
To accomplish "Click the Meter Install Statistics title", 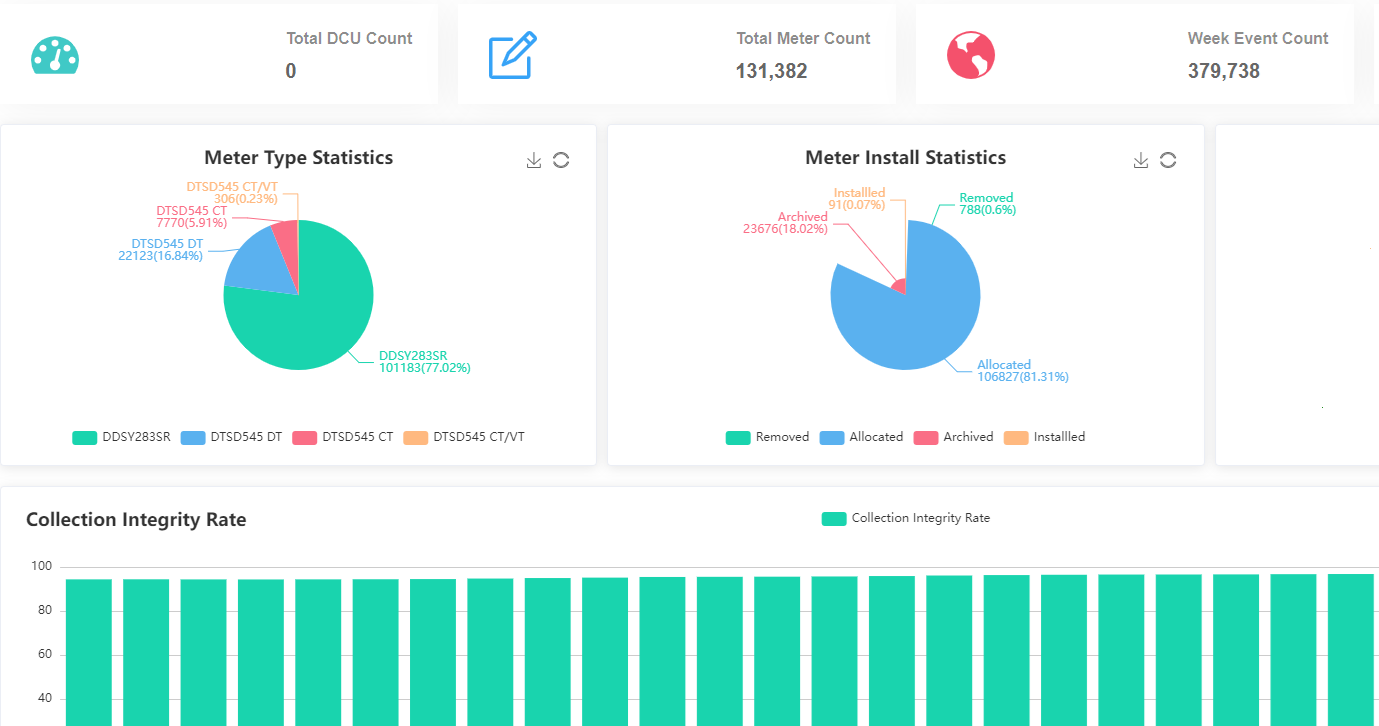I will [906, 158].
